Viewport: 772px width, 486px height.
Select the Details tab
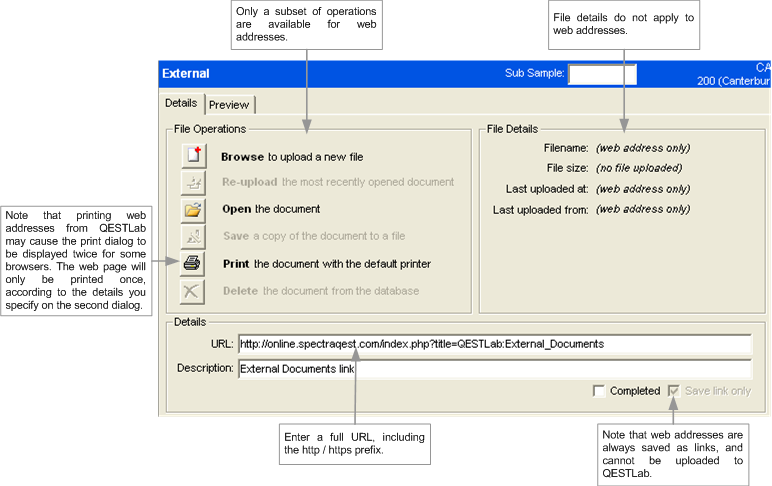pyautogui.click(x=181, y=104)
